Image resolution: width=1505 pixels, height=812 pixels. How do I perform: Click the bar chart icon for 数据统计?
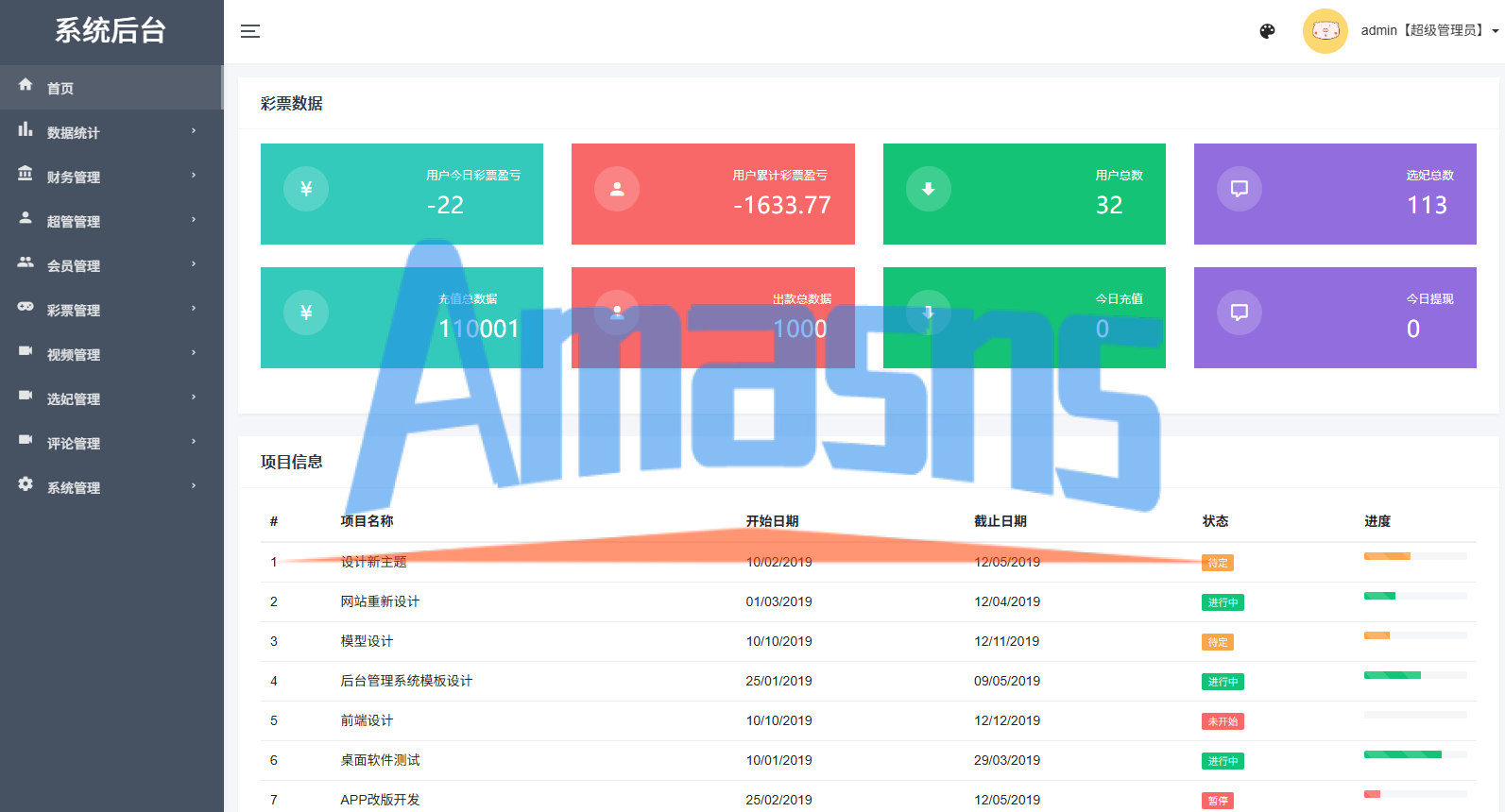pos(26,129)
